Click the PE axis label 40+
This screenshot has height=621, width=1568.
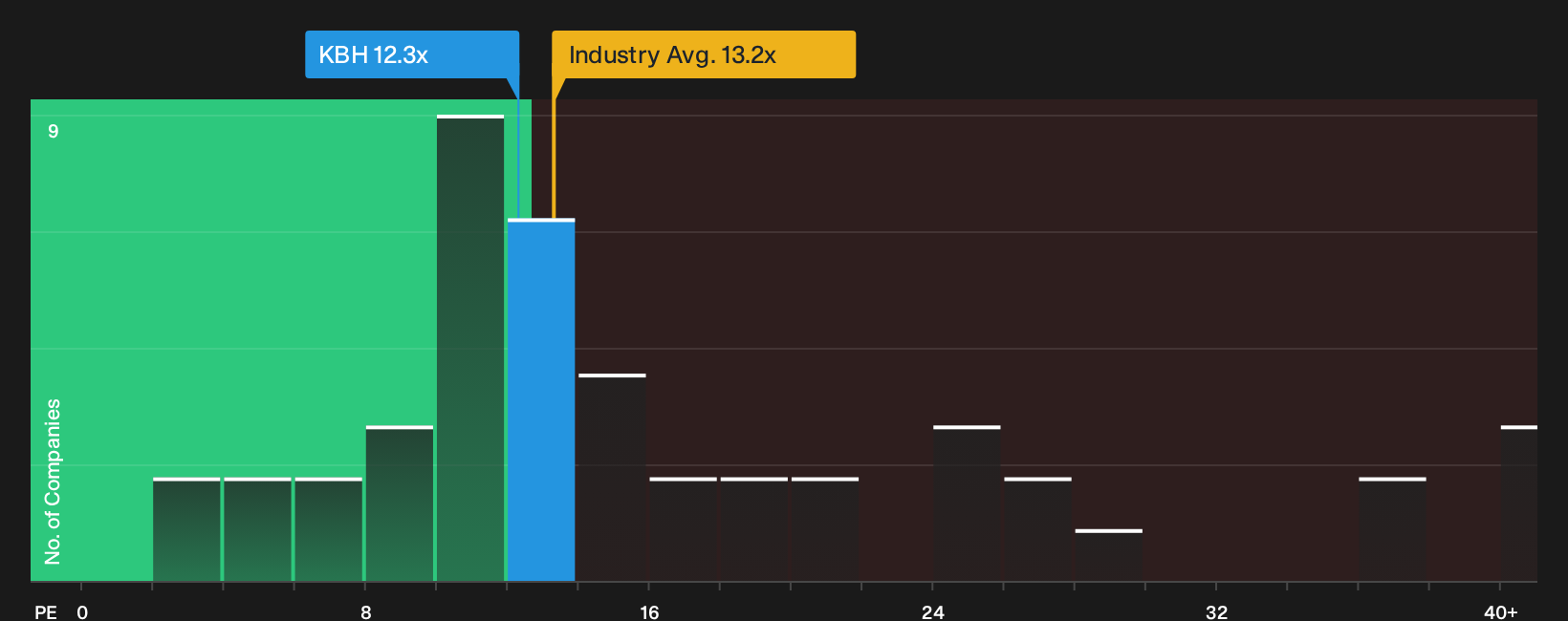[1501, 611]
